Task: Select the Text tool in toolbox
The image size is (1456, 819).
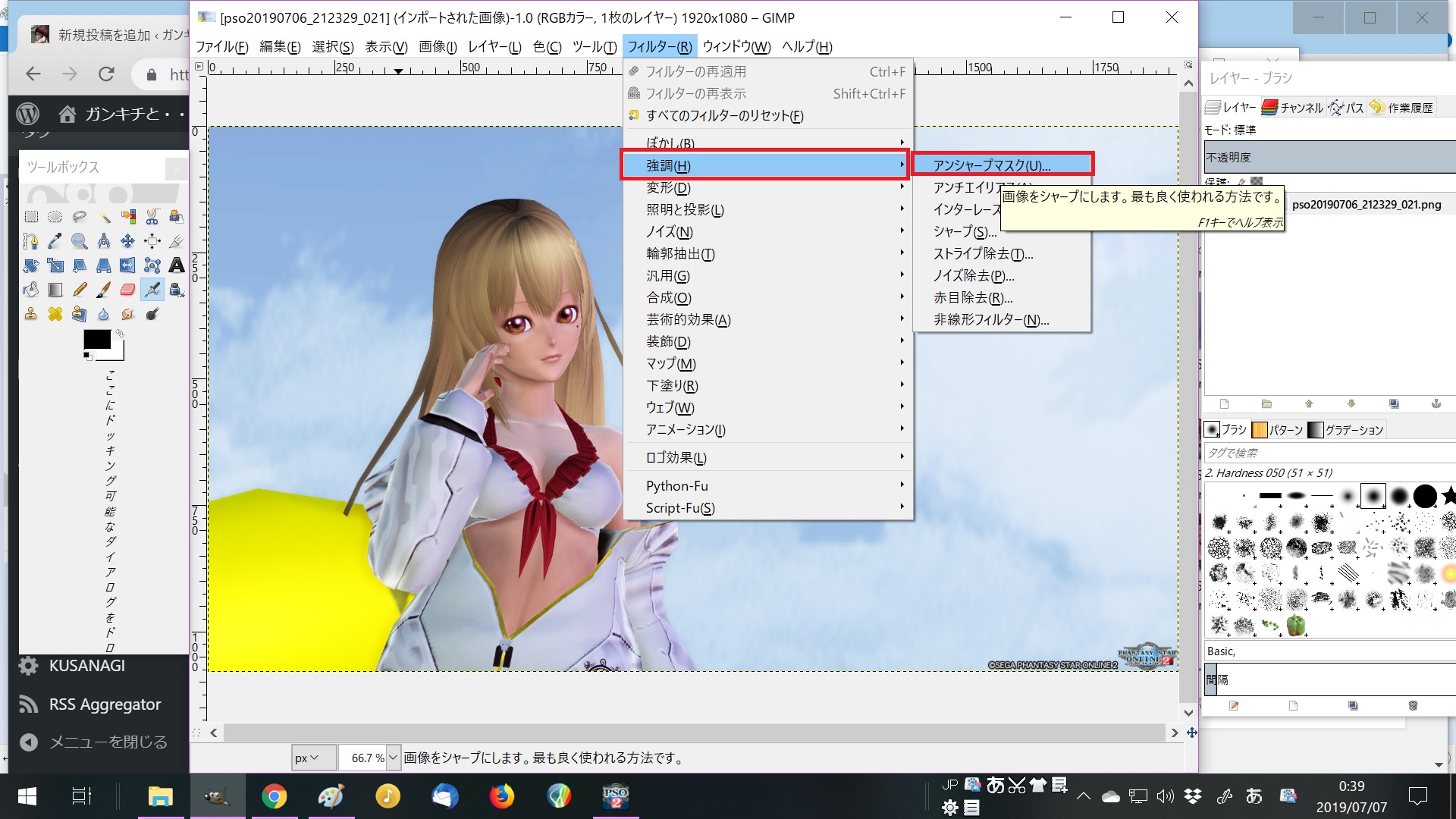Action: click(x=176, y=265)
